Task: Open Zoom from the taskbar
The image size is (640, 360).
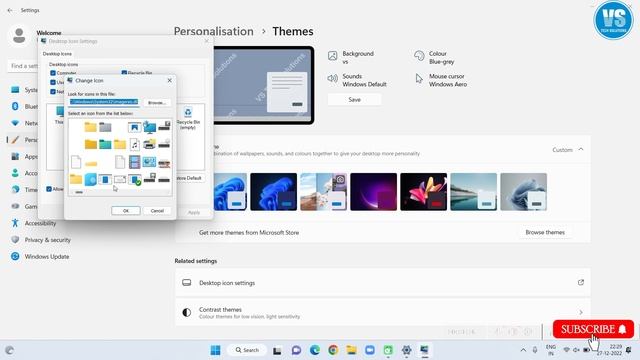Action: pyautogui.click(x=370, y=350)
